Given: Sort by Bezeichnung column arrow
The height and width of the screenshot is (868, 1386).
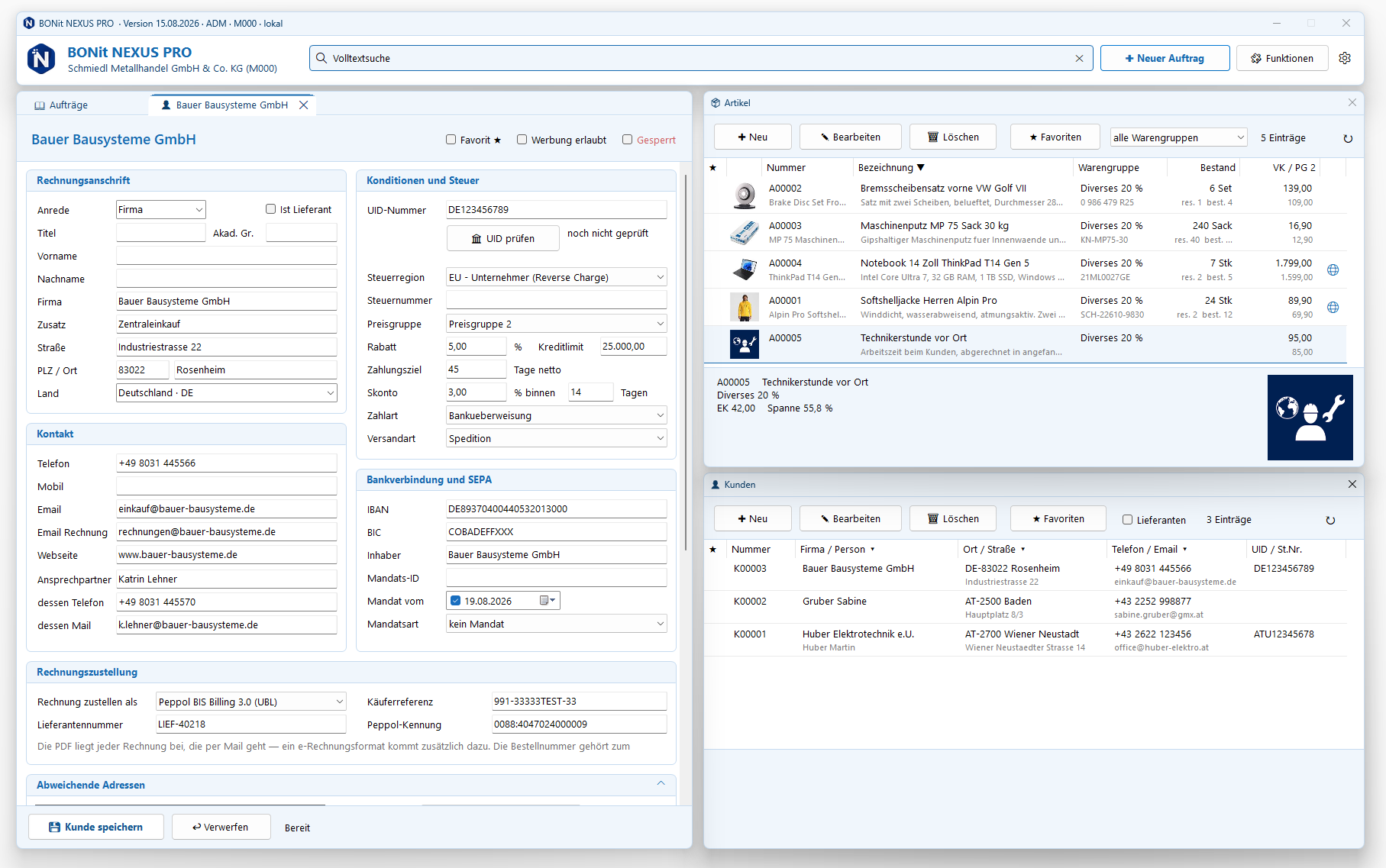Looking at the screenshot, I should coord(920,167).
